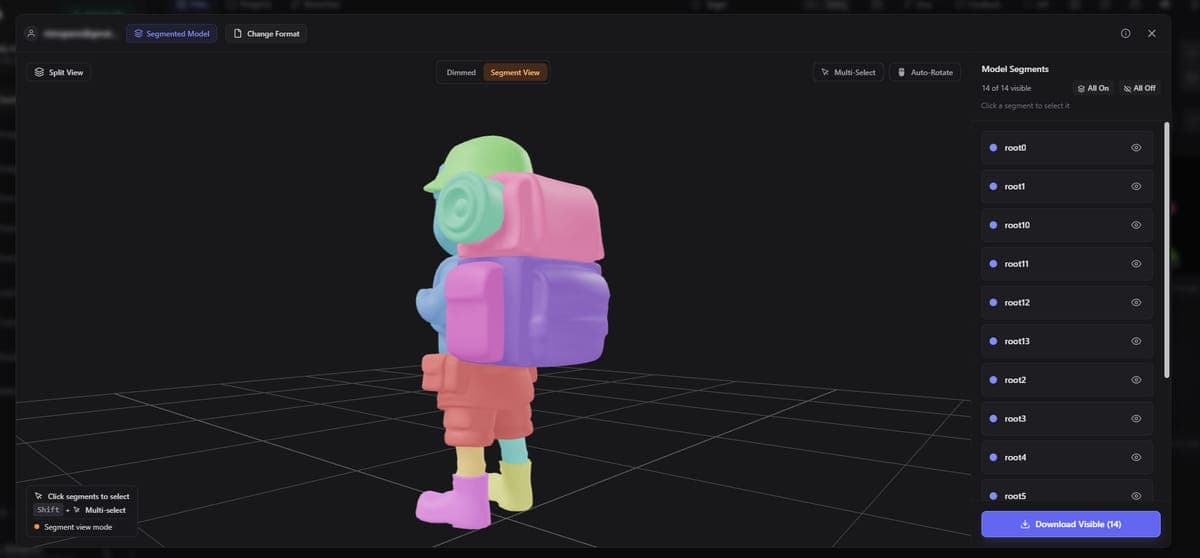Click the Change Format button

coord(266,34)
